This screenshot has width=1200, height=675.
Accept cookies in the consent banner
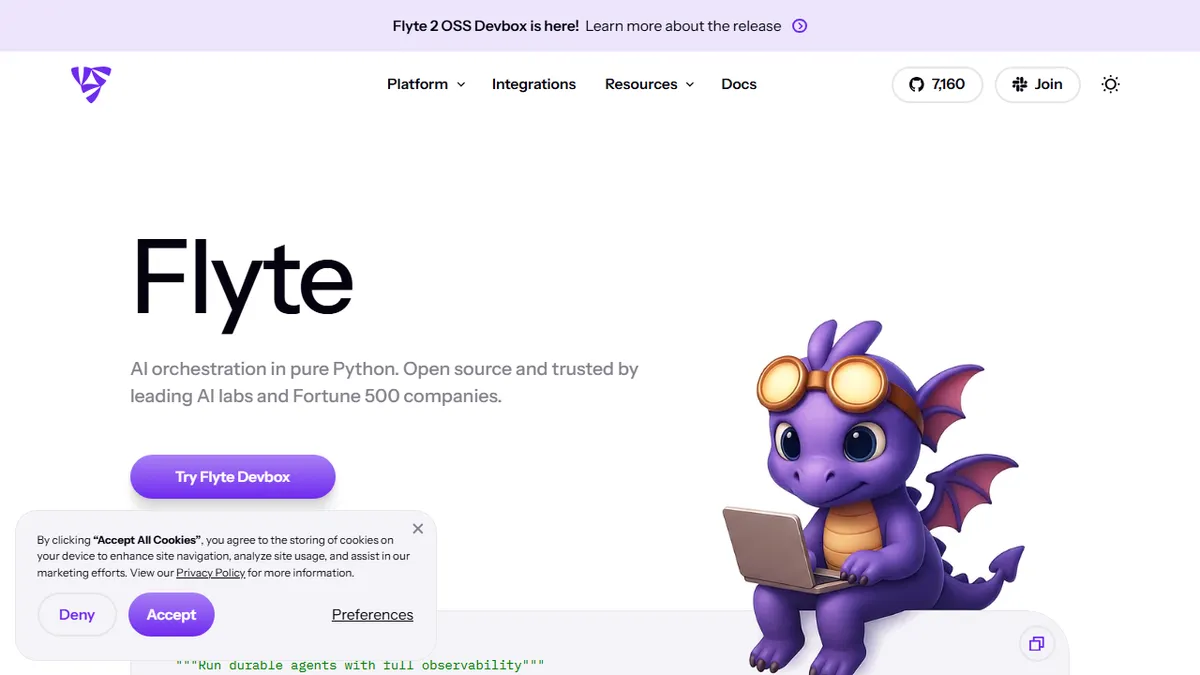171,615
